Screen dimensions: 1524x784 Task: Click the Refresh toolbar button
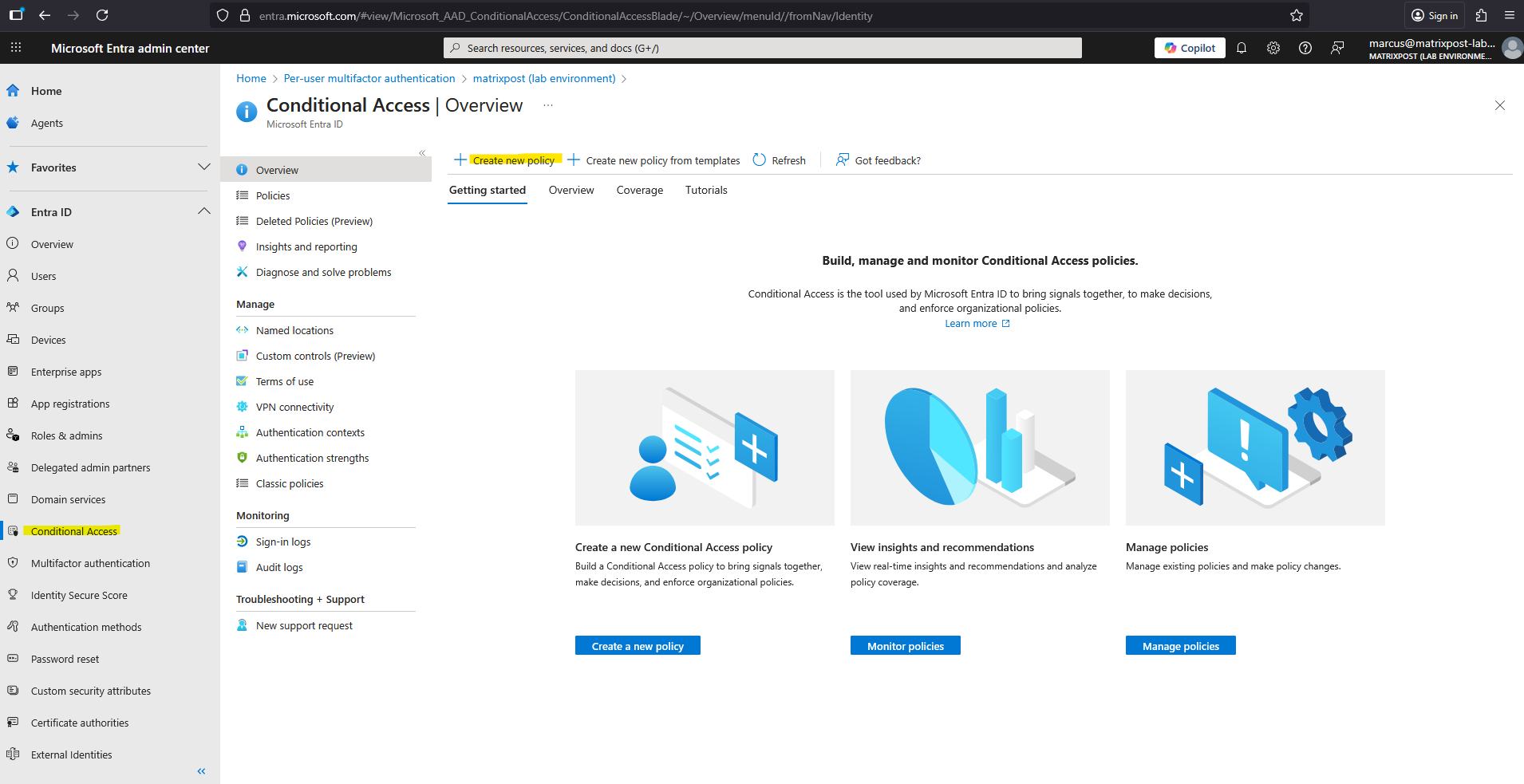780,160
